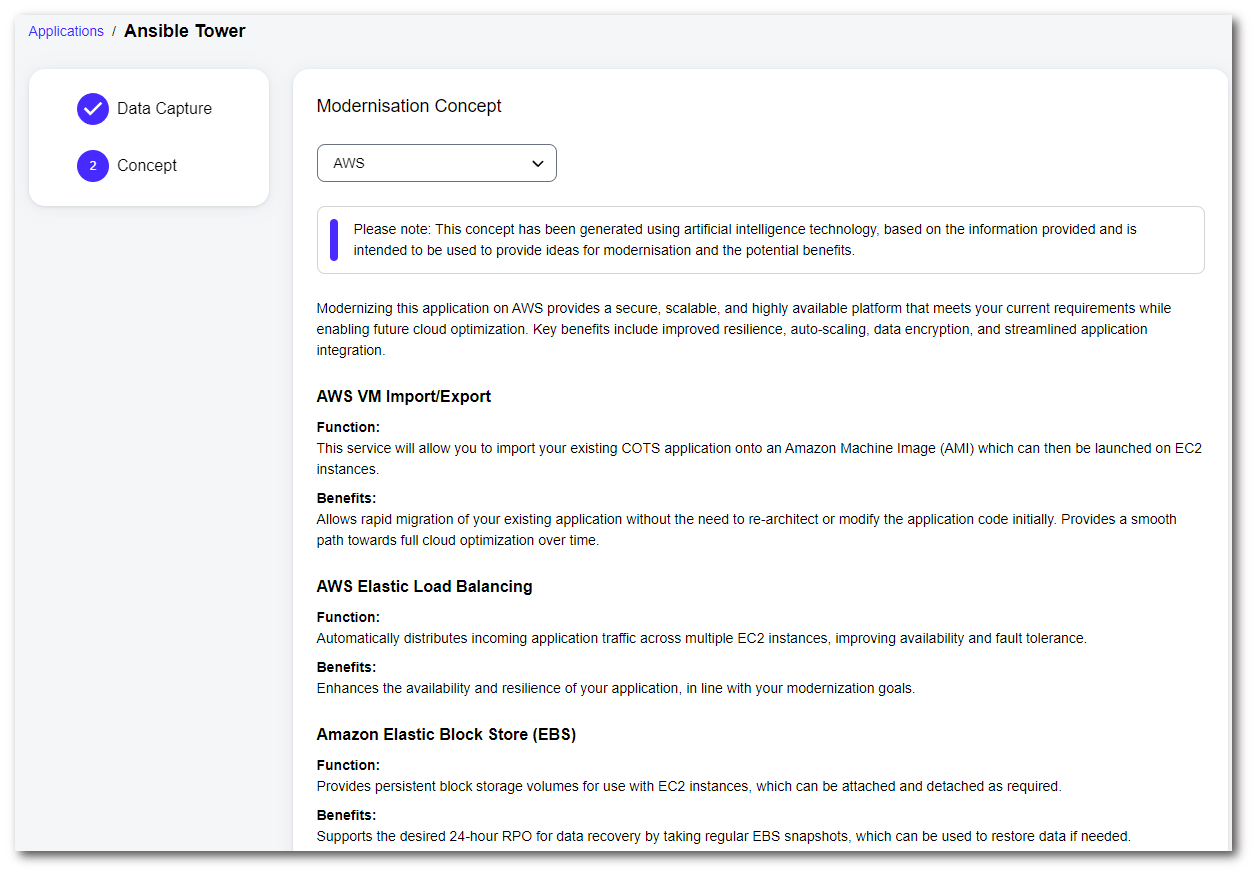This screenshot has height=876, width=1257.
Task: Open the AWS cloud provider dropdown
Action: click(436, 163)
